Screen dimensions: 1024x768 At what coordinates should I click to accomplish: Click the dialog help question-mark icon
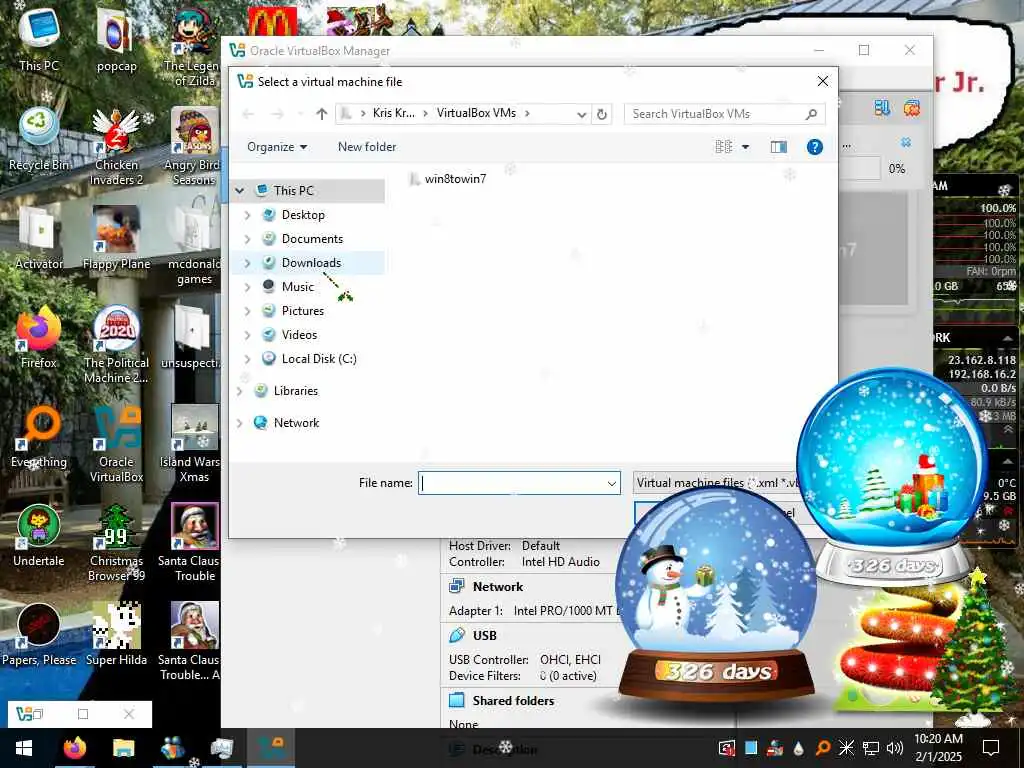[814, 147]
